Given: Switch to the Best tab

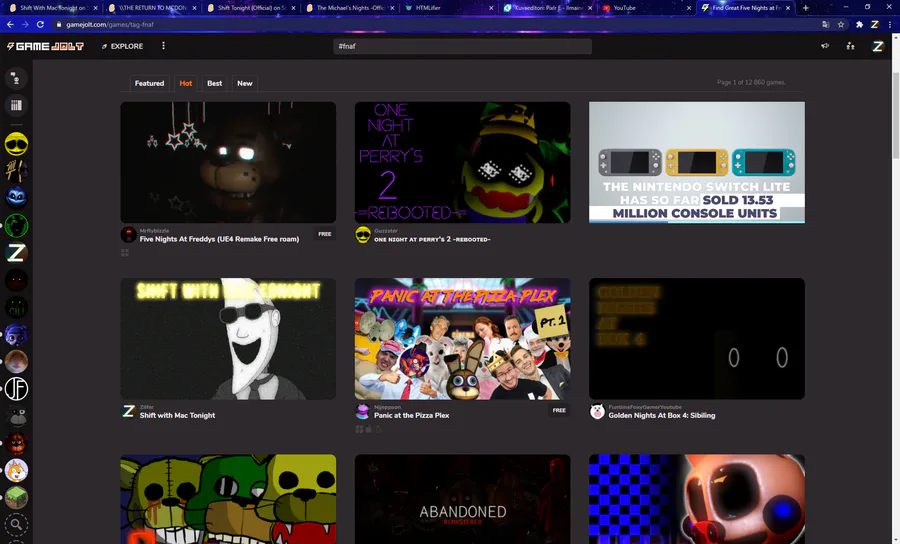Looking at the screenshot, I should (x=215, y=83).
